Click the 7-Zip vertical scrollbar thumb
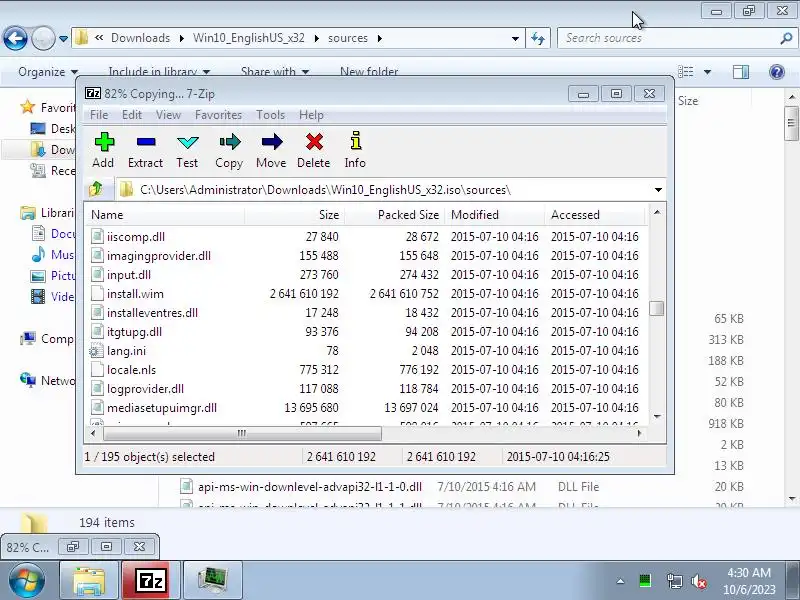The width and height of the screenshot is (800, 600). [x=657, y=308]
